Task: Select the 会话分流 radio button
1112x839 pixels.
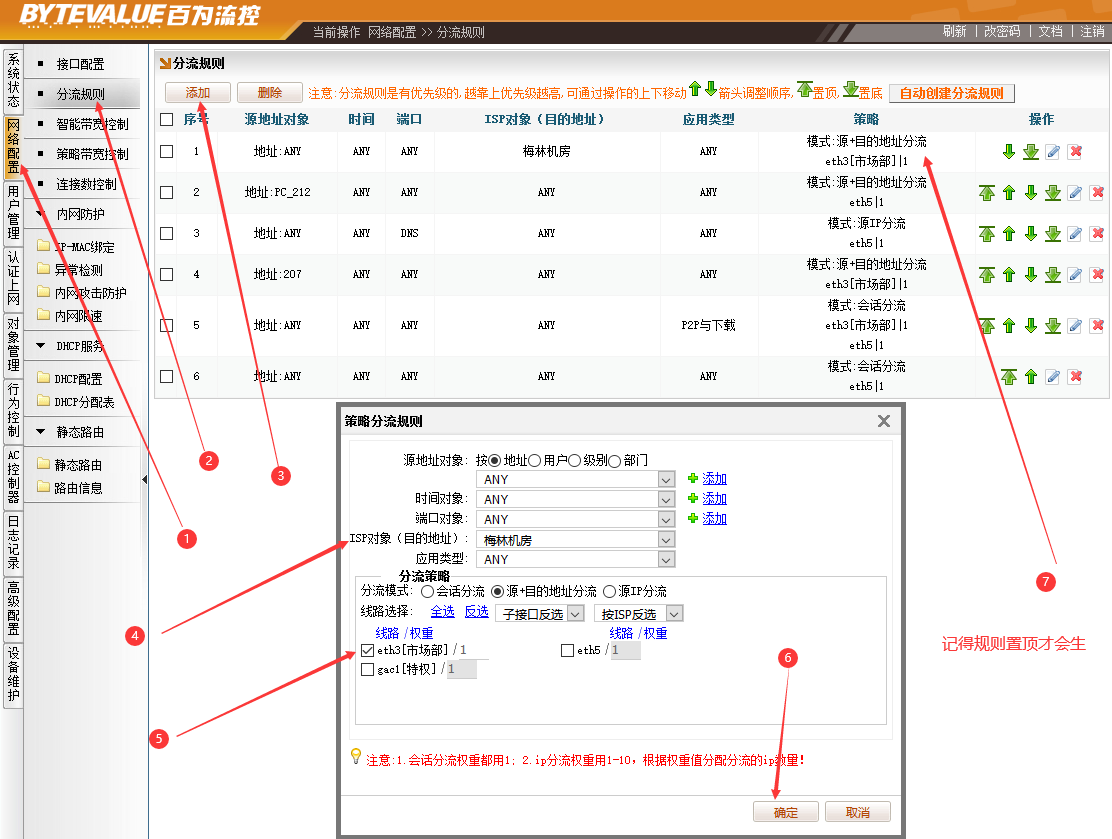Action: [x=427, y=592]
